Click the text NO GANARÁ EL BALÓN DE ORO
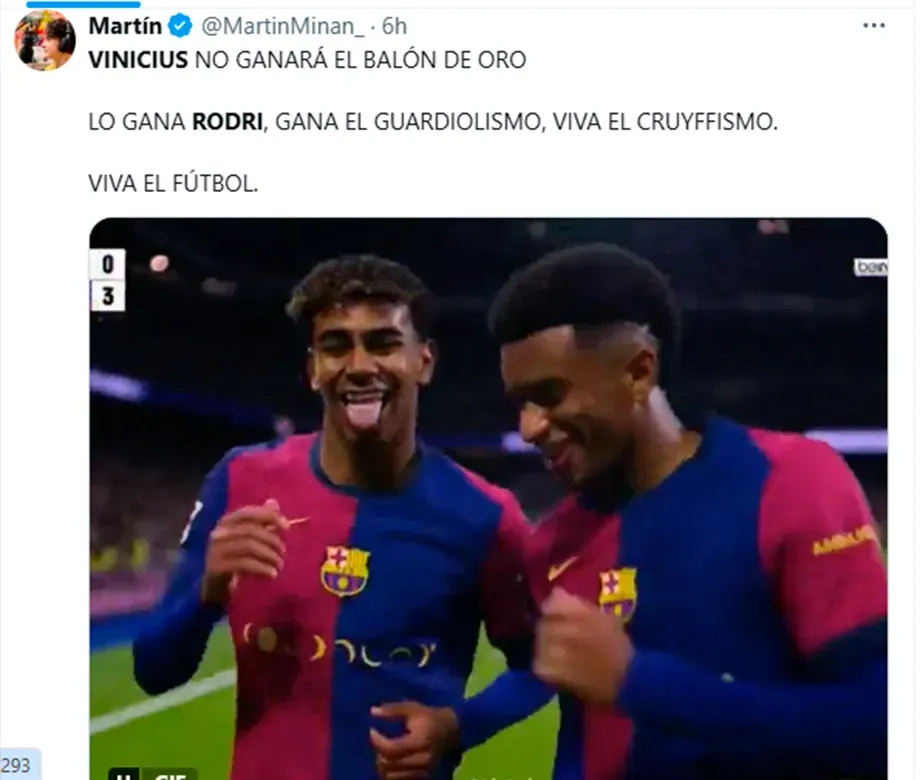This screenshot has width=920, height=780. point(360,60)
